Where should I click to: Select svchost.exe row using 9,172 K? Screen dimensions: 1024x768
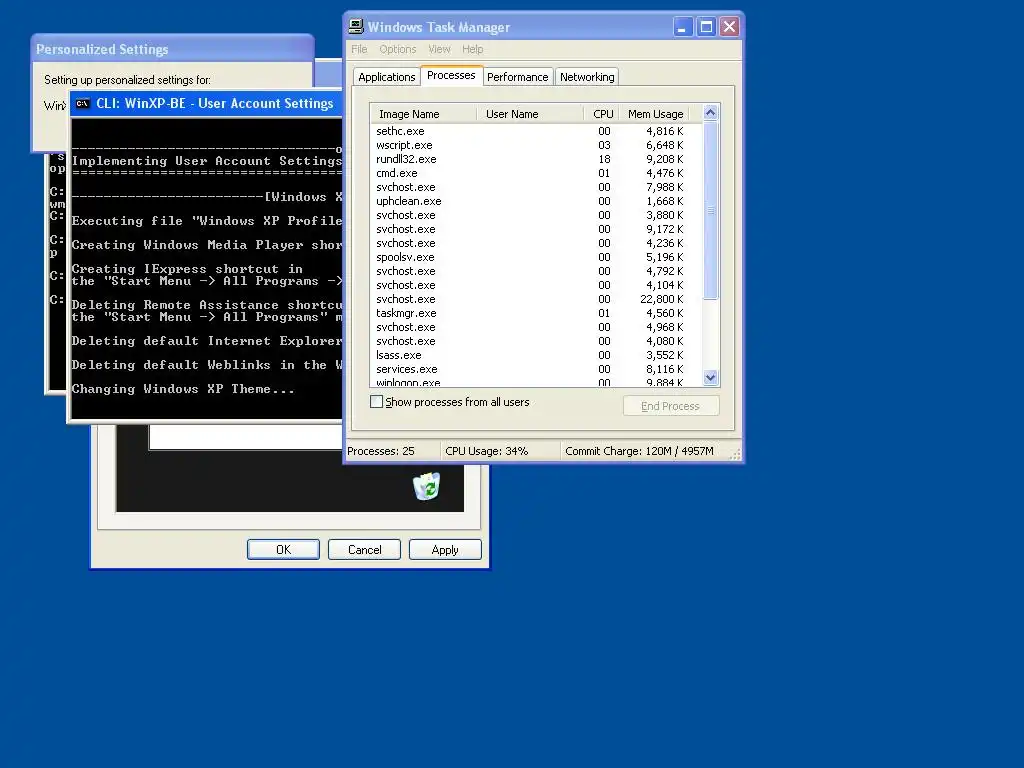tap(536, 229)
